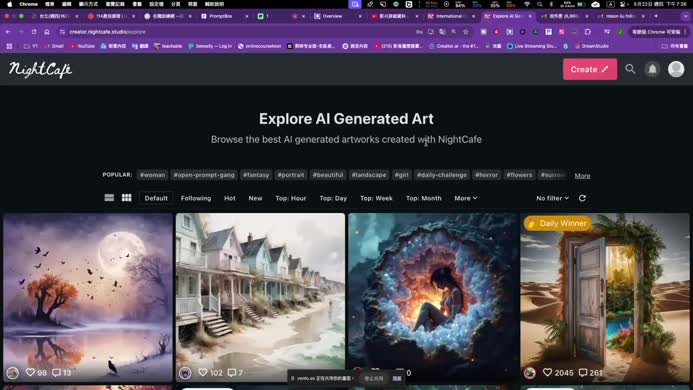Click the NightCafe logo
The image size is (693, 390).
point(40,69)
